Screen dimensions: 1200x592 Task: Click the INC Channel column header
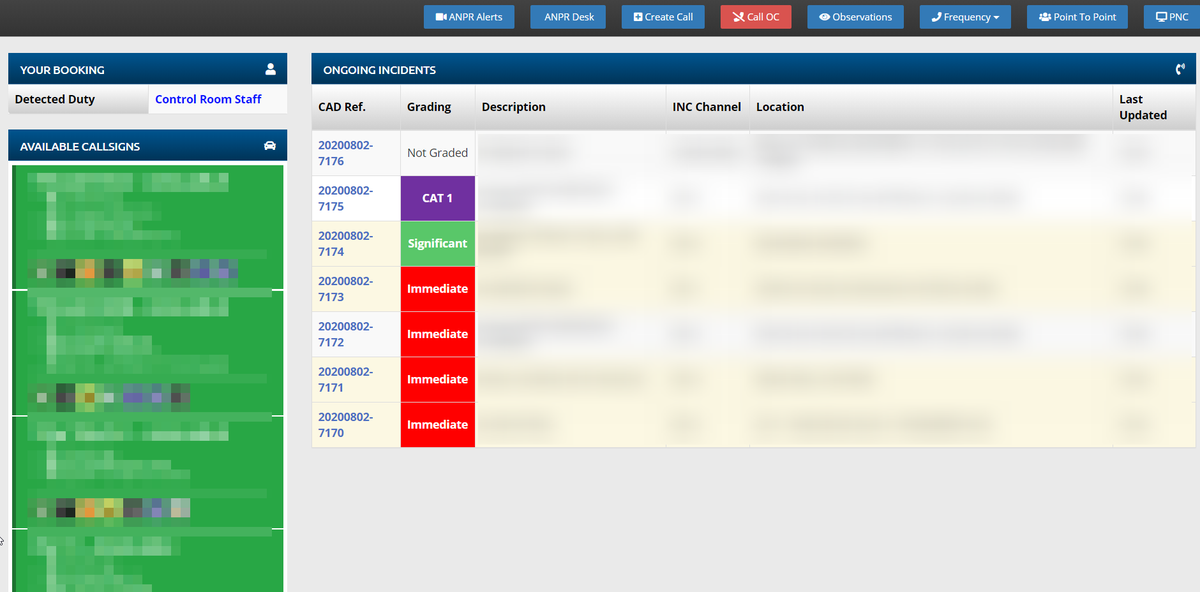pos(707,107)
